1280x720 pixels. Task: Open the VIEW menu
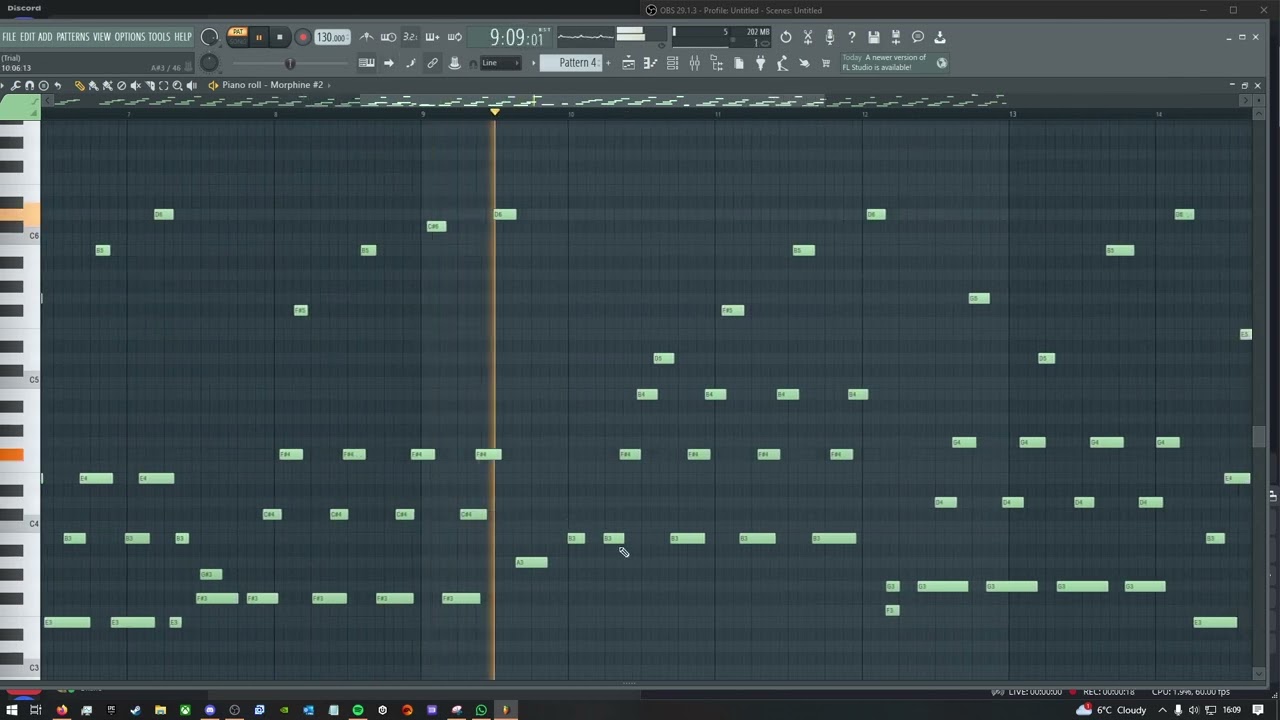(102, 37)
